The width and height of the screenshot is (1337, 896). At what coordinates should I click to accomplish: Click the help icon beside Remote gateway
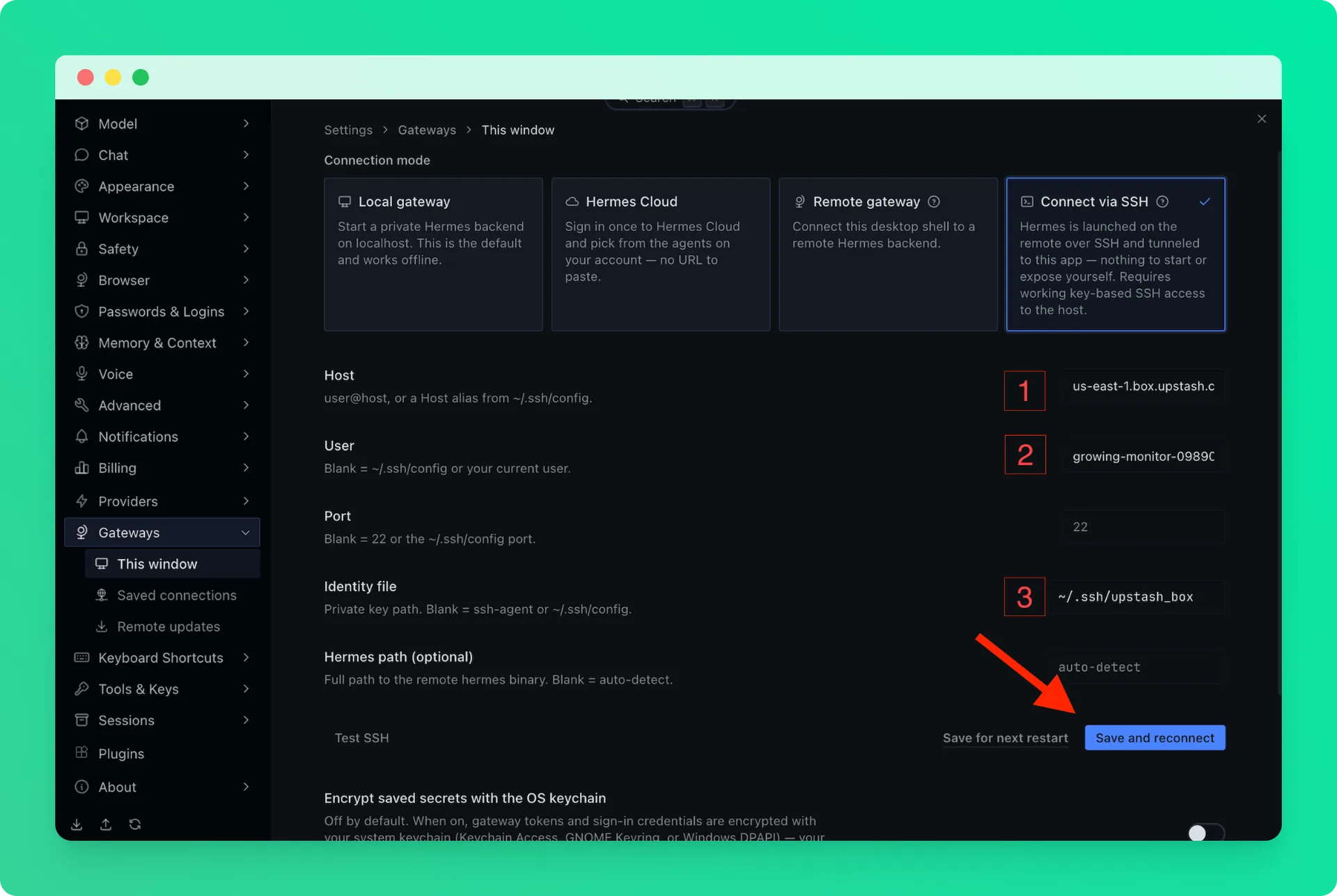(934, 202)
